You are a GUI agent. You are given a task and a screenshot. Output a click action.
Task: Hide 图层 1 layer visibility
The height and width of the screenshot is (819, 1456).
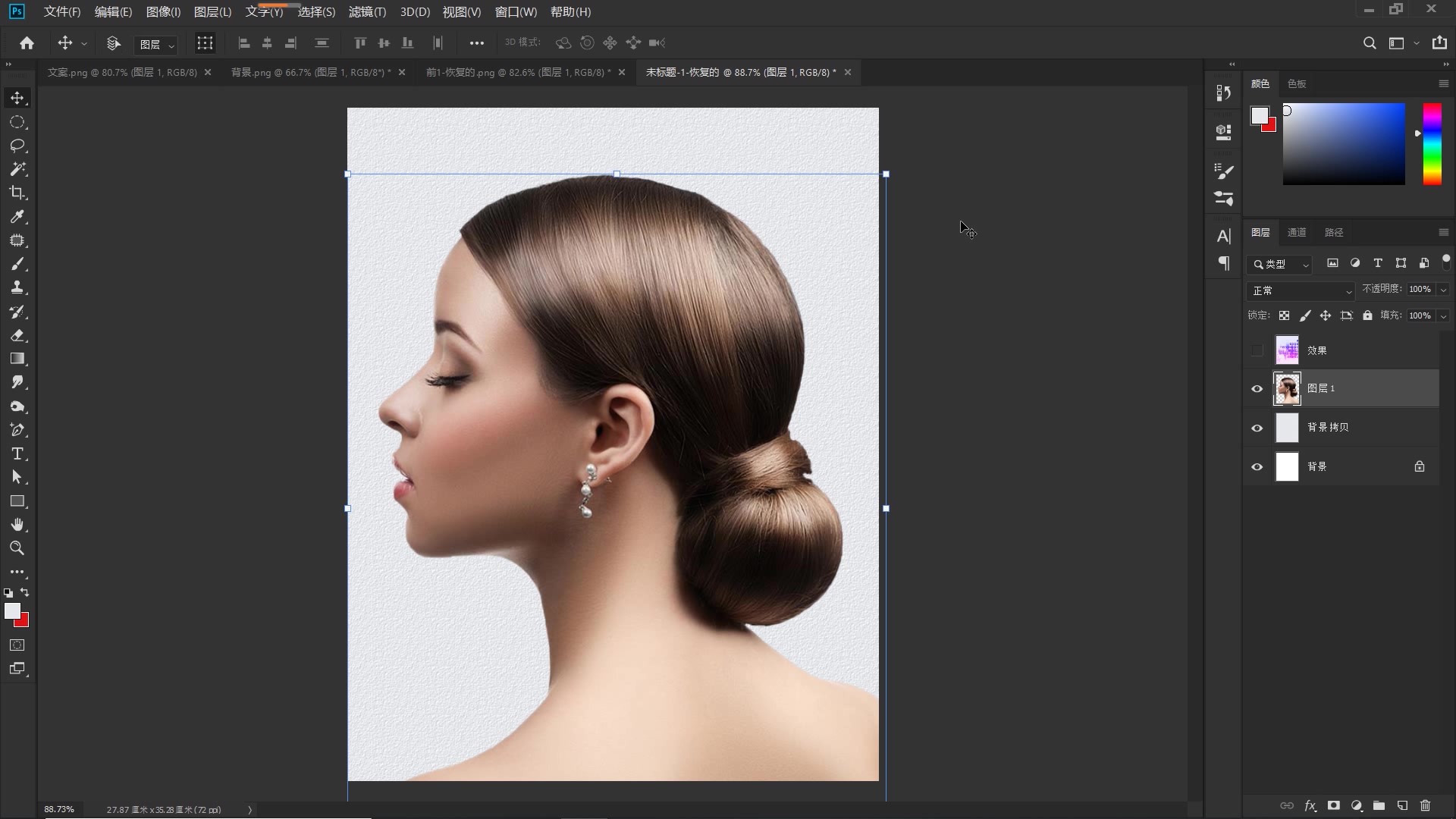1257,389
